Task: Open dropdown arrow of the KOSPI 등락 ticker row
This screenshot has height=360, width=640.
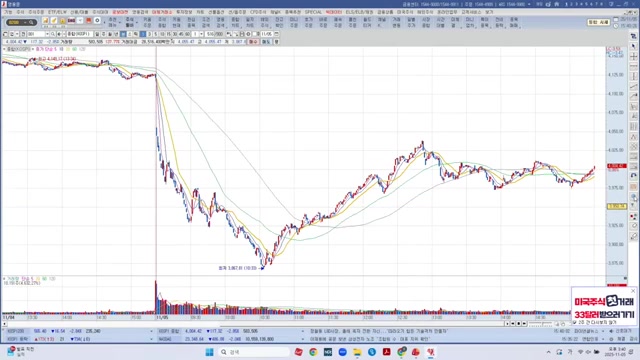Action: (151, 339)
